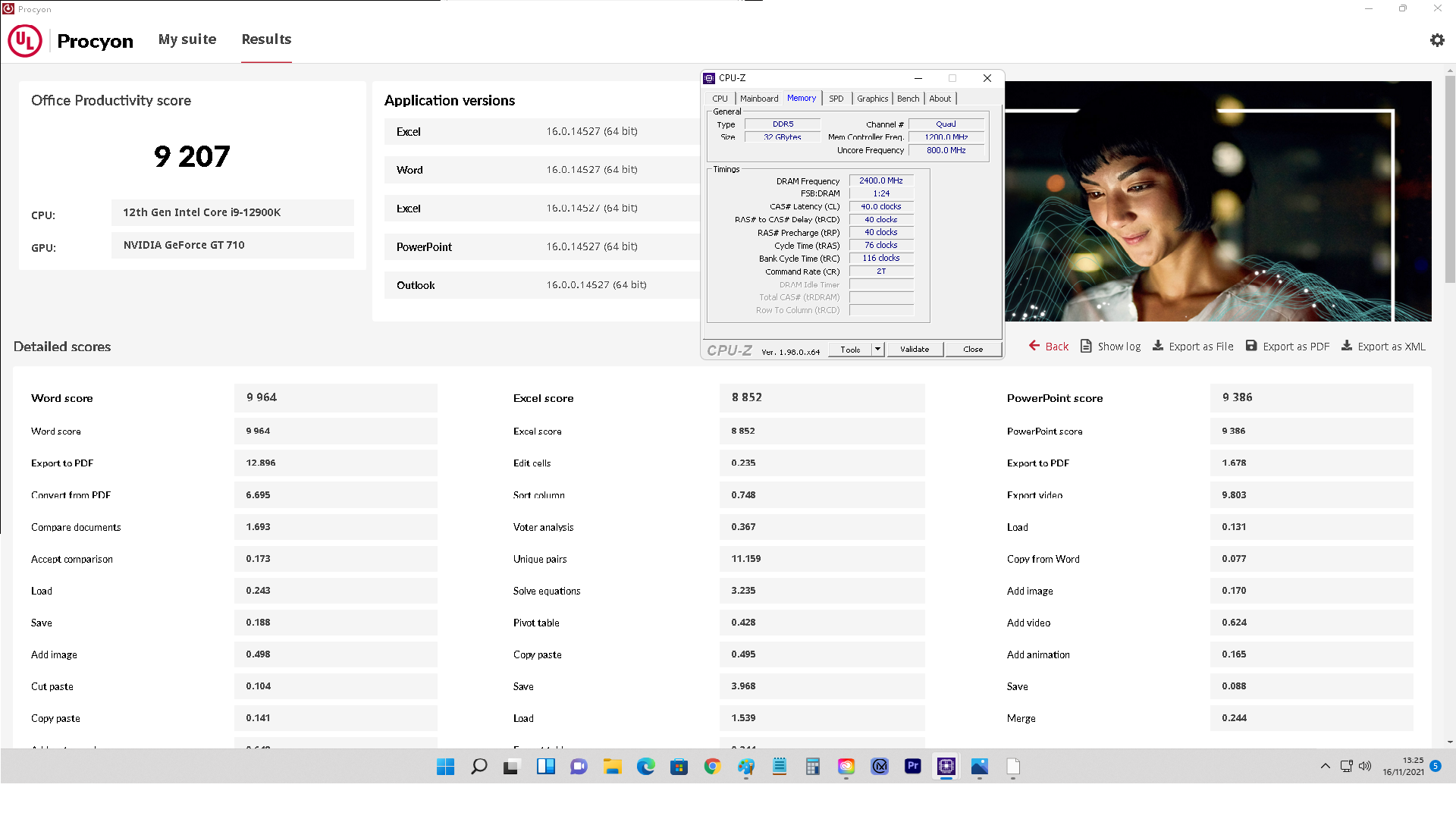Open the Paint icon on the taskbar
The height and width of the screenshot is (819, 1456).
pyautogui.click(x=746, y=767)
